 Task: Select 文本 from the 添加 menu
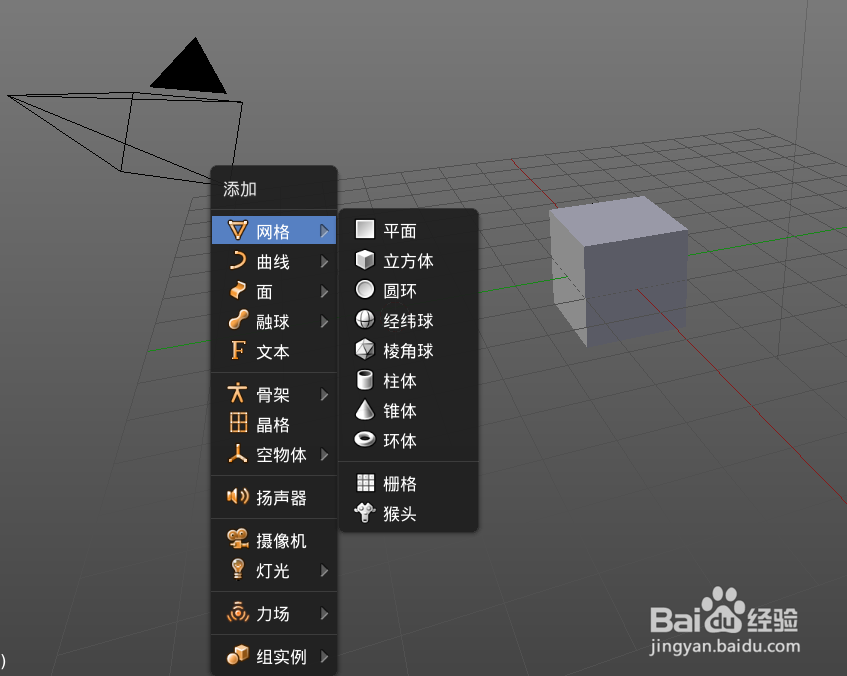(274, 351)
